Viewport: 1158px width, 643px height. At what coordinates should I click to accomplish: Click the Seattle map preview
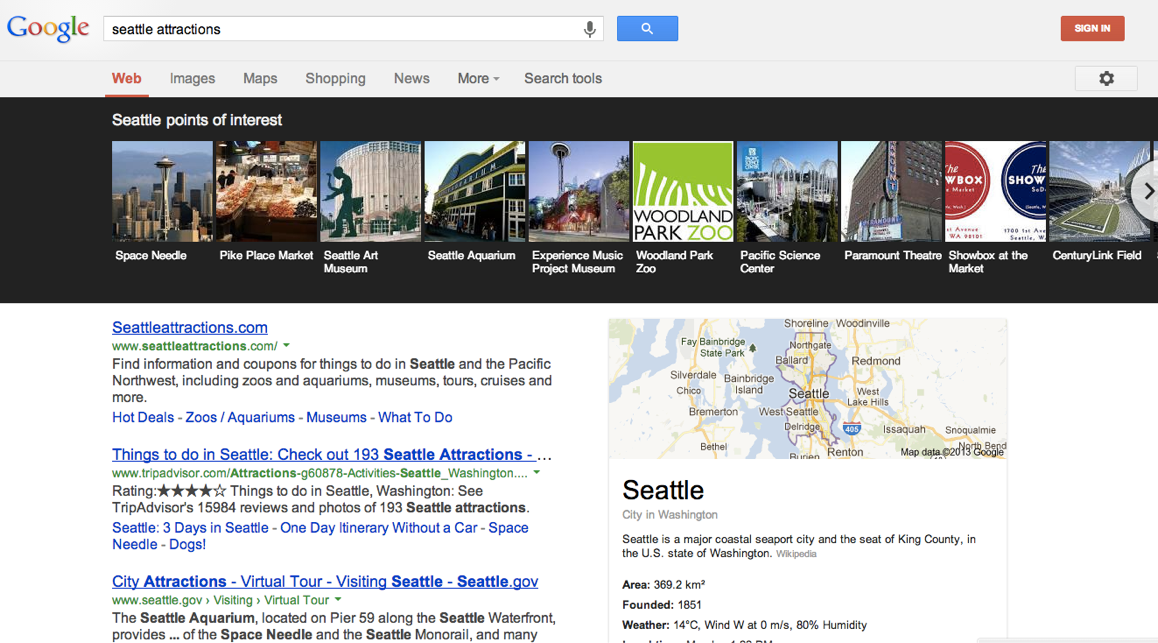click(808, 388)
